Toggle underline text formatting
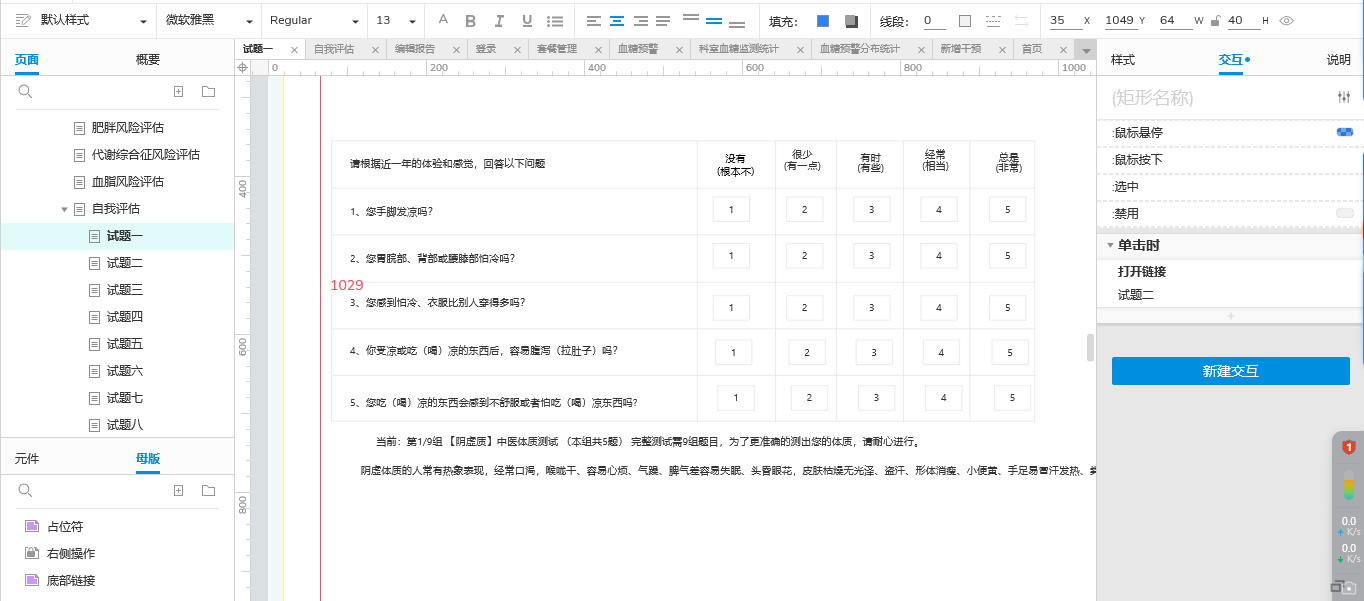This screenshot has height=601, width=1364. [527, 21]
